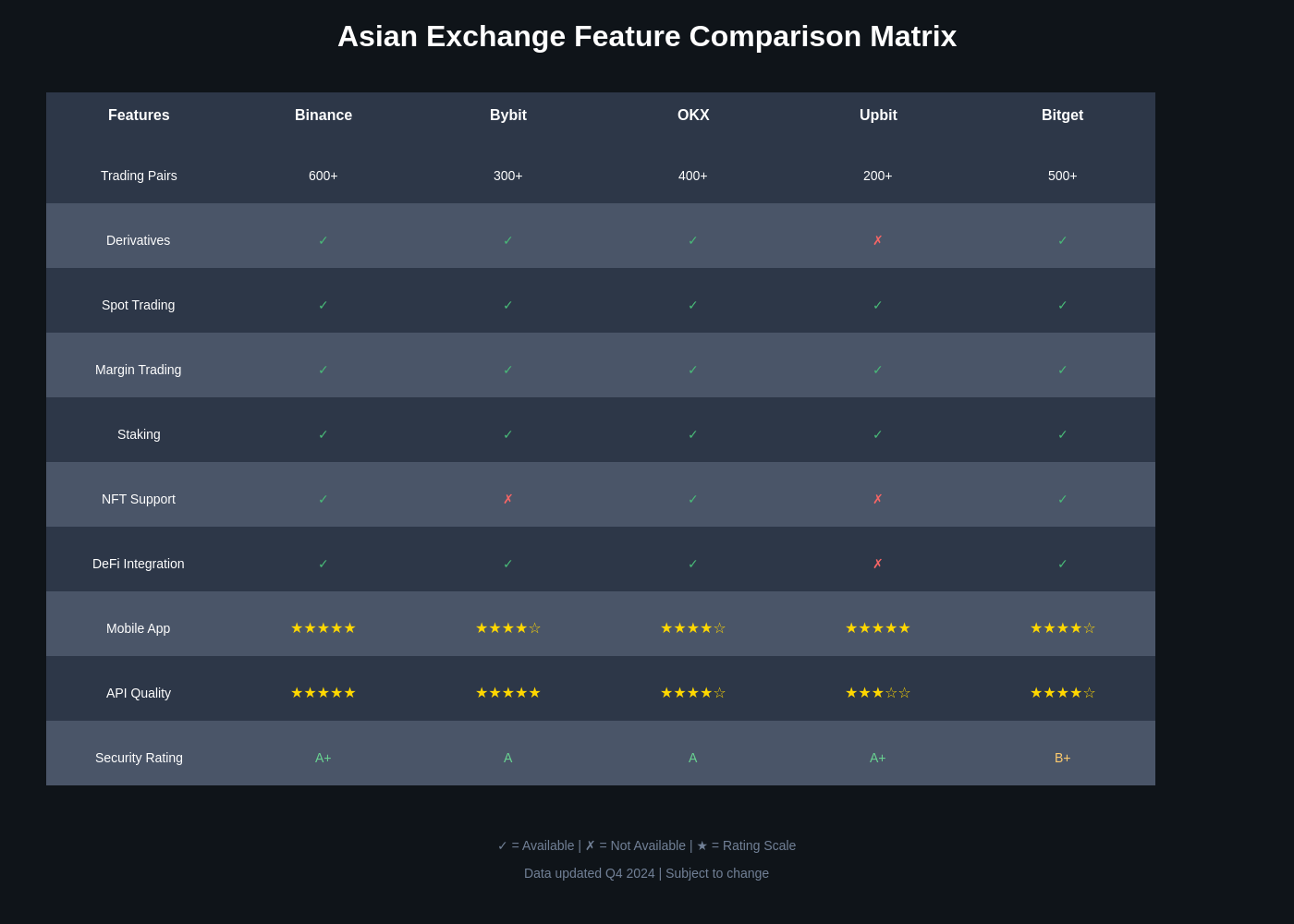Click the Bitget API Quality star rating
Screen dimensions: 1294x924
pos(1063,693)
